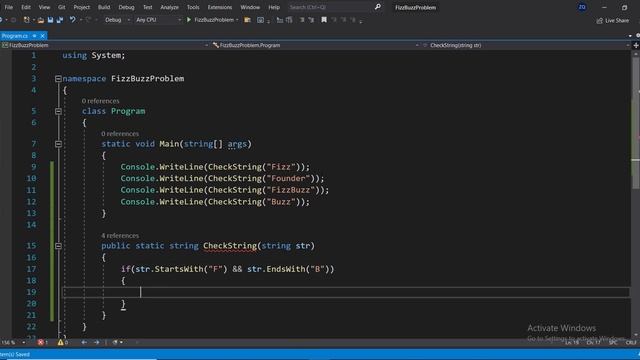Open the CheckString(string str) member dropdown

(527, 45)
